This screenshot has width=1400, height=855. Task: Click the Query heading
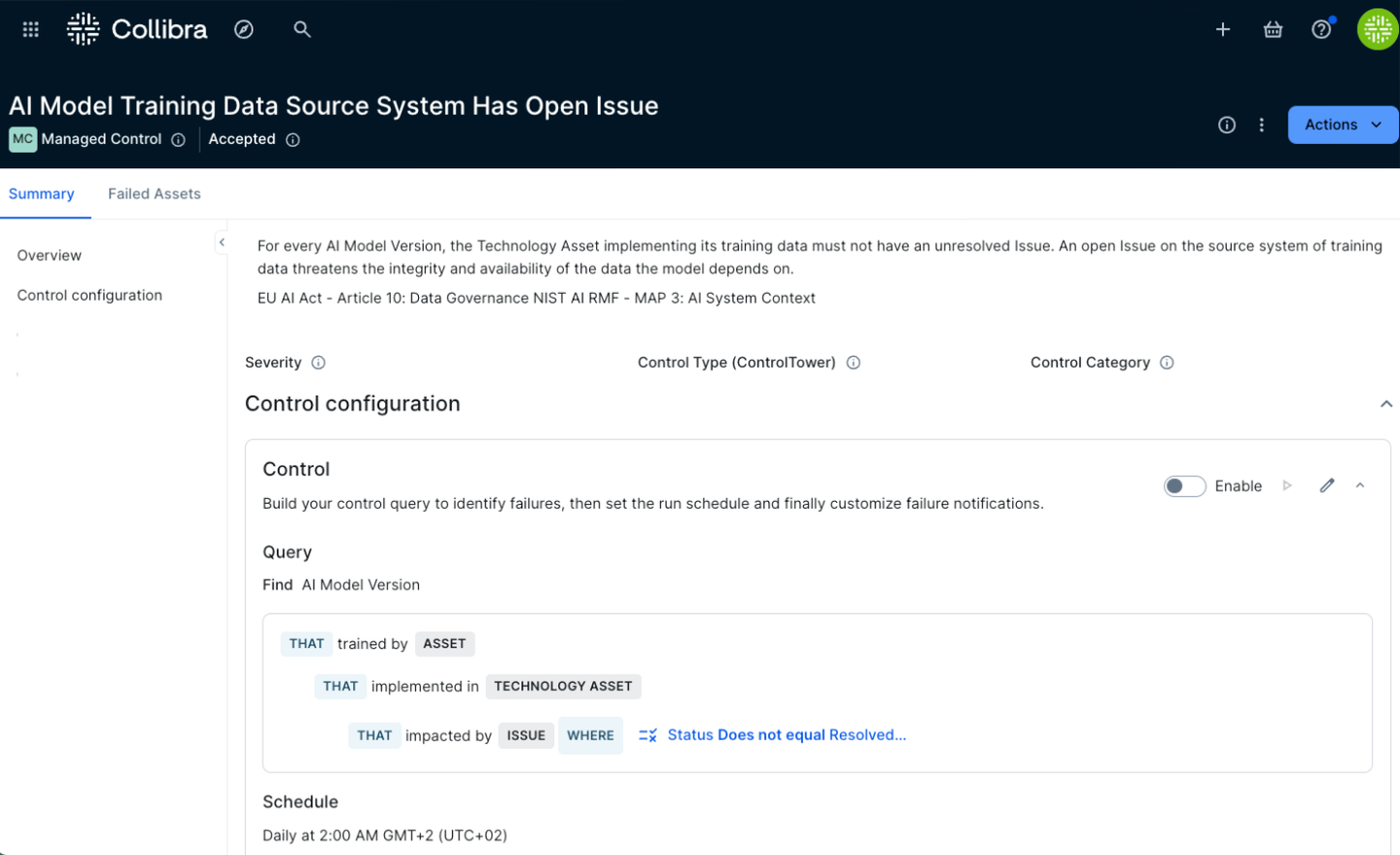[x=287, y=552]
